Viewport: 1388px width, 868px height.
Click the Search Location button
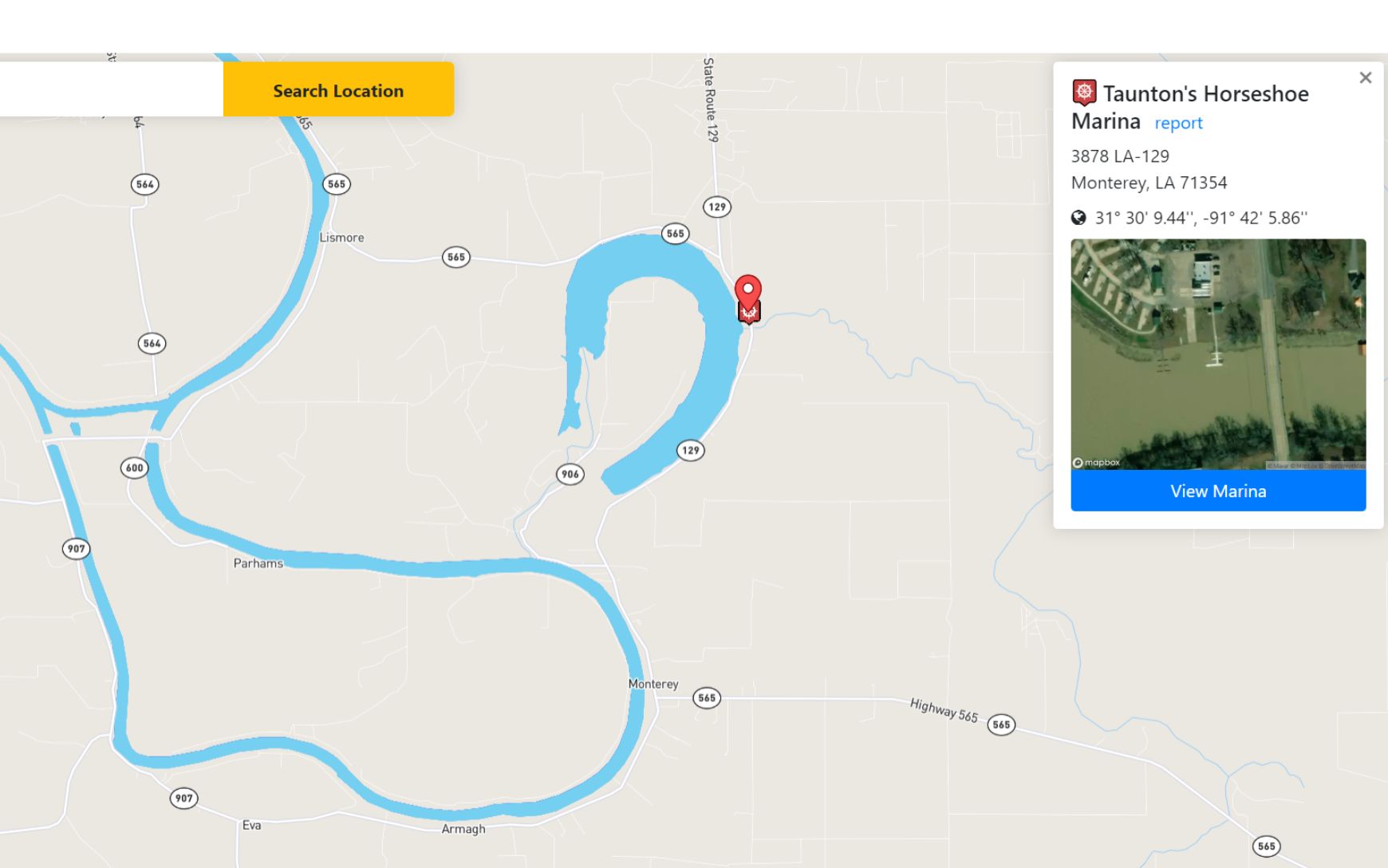point(338,89)
